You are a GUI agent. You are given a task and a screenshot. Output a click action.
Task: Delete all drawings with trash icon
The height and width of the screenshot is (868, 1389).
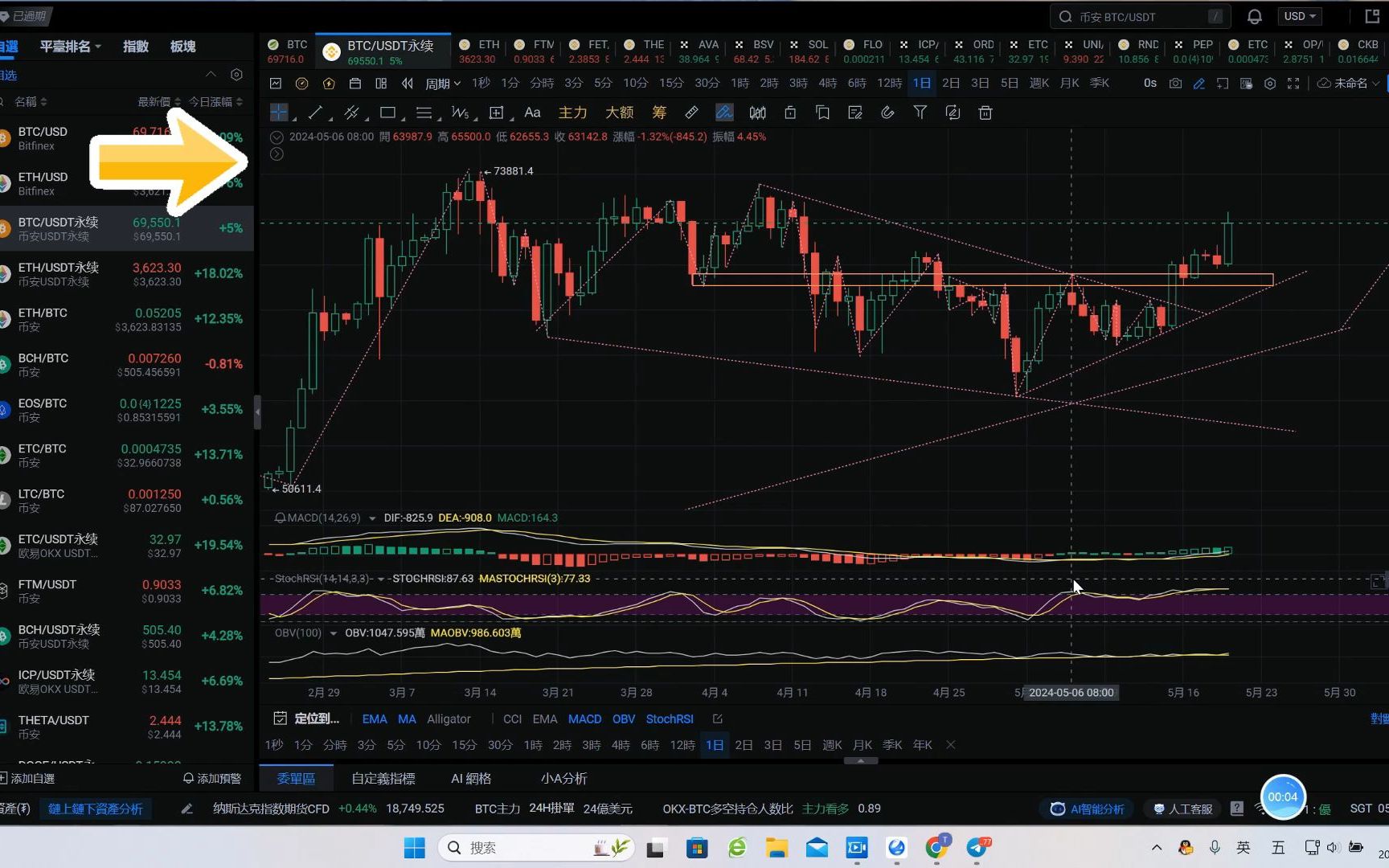(985, 113)
